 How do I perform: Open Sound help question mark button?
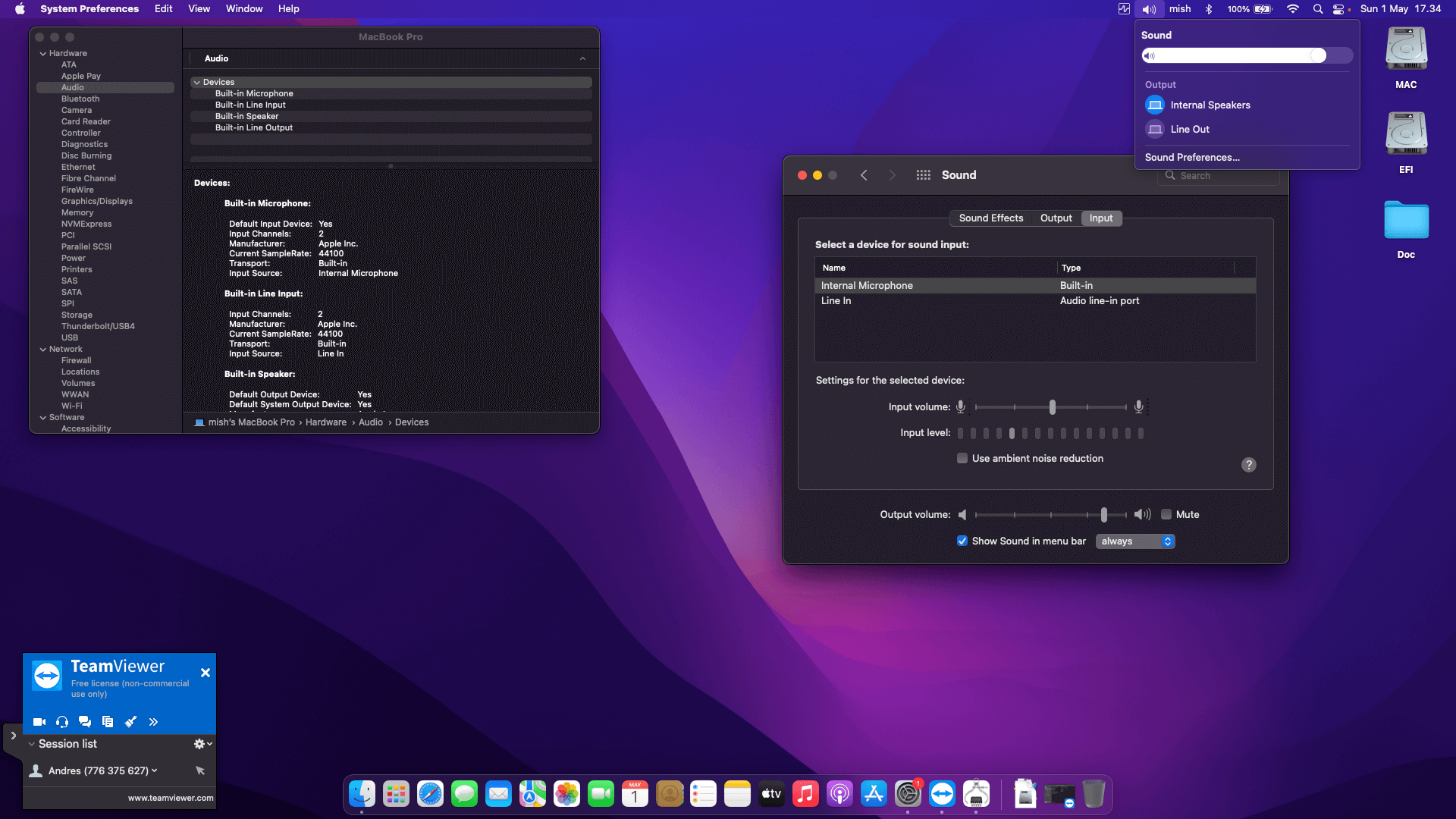[x=1249, y=465]
